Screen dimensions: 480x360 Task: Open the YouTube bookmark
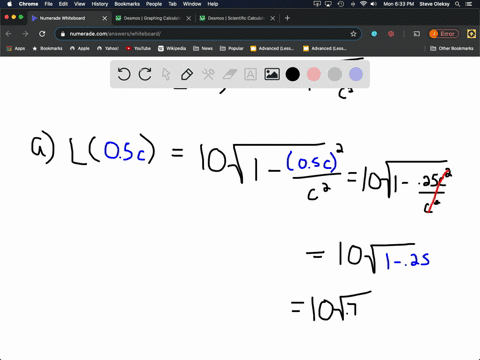138,48
